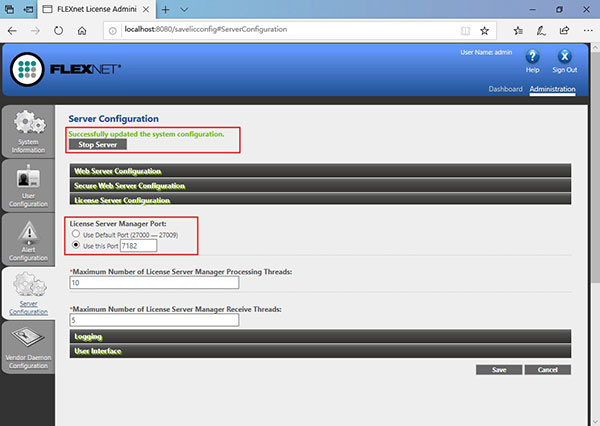Image resolution: width=600 pixels, height=426 pixels.
Task: Click the share page icon
Action: click(564, 31)
